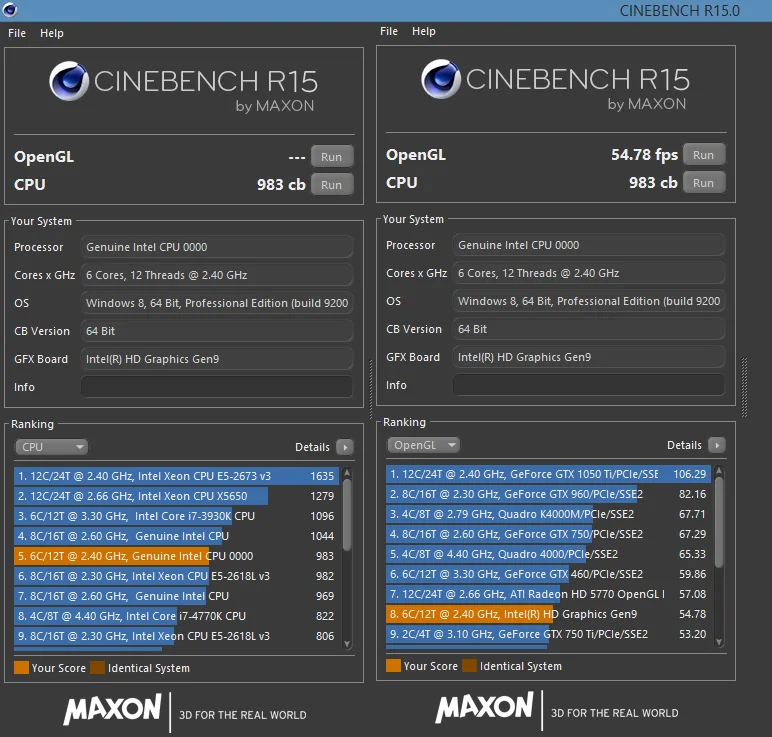Select the Quadro 4000 ranking row
The image size is (772, 737).
pos(548,554)
